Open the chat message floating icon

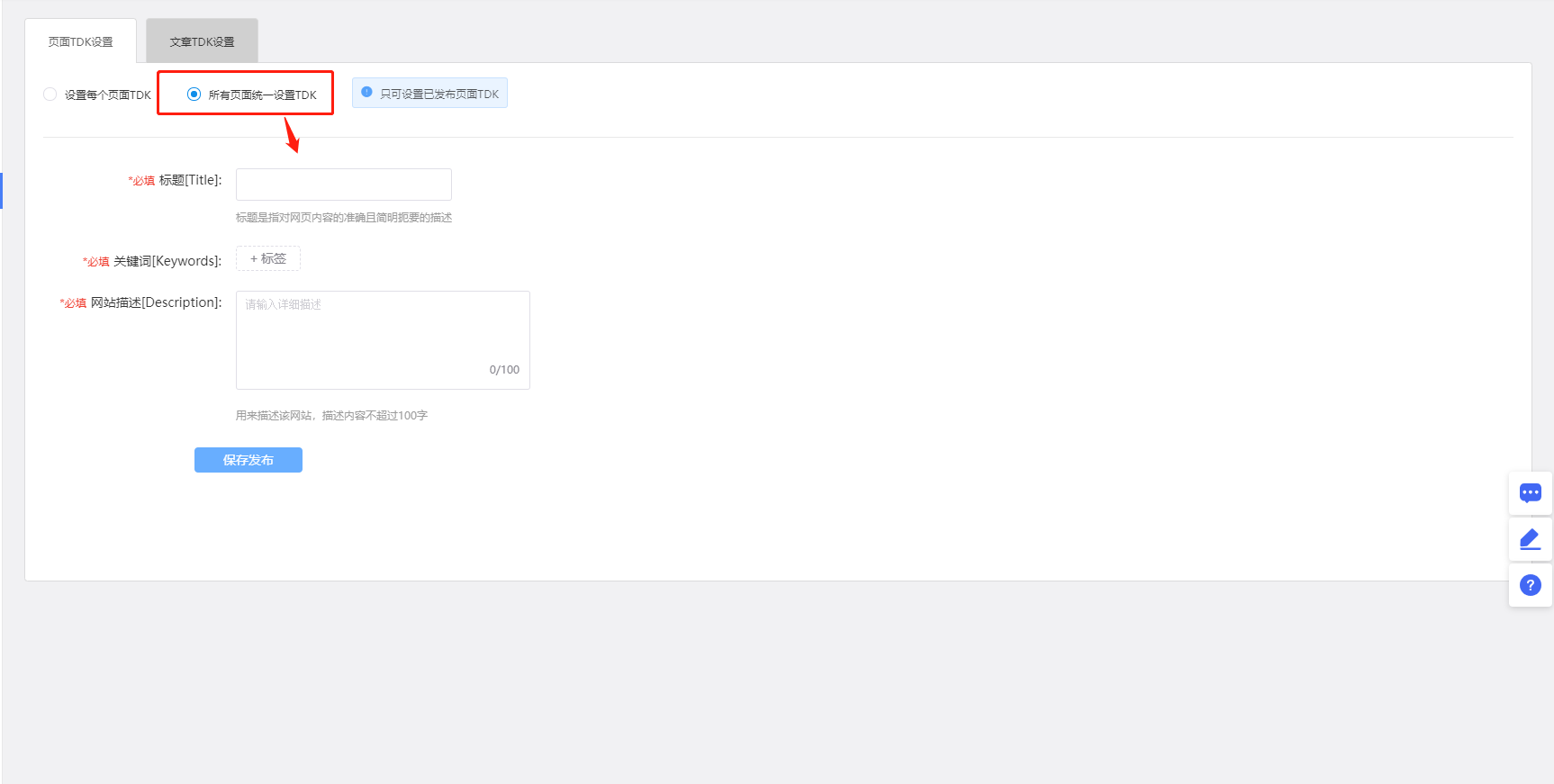(x=1530, y=493)
